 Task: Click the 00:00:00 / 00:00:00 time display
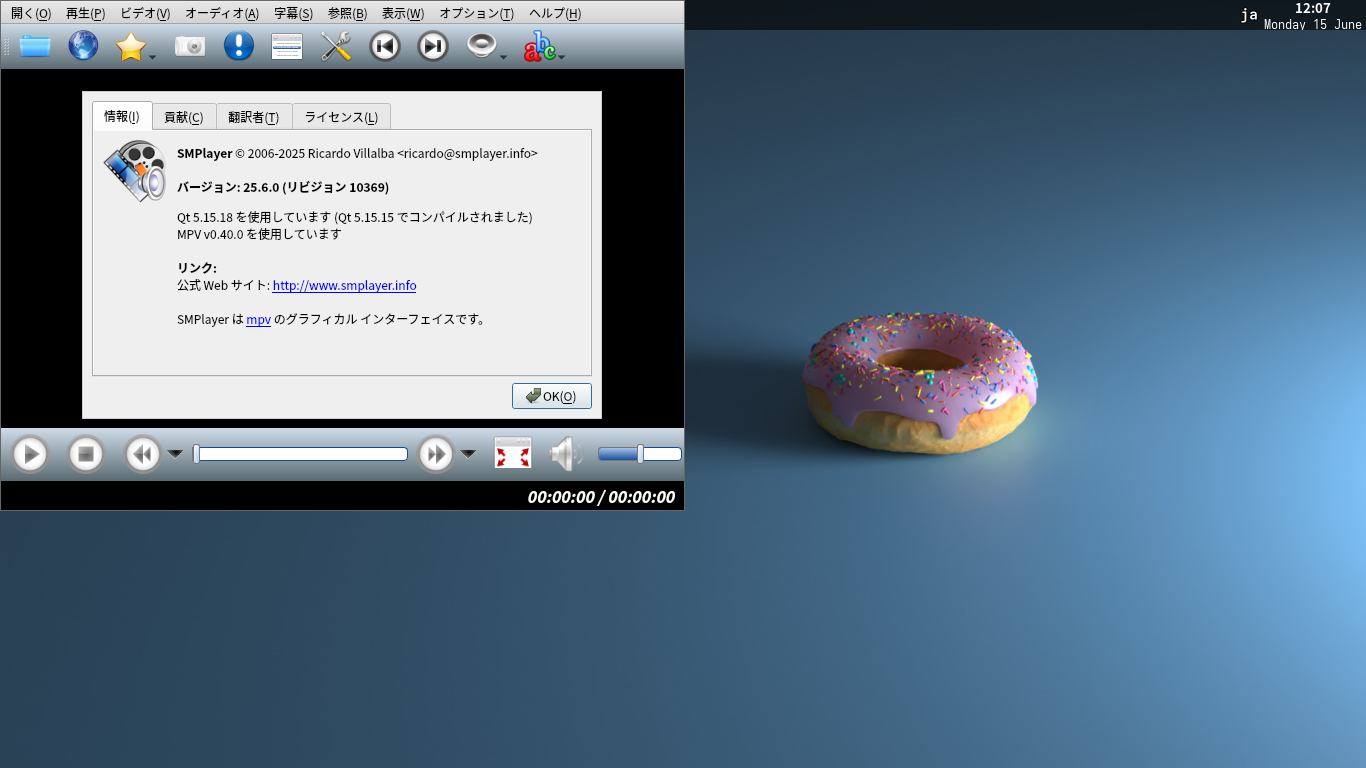point(601,497)
